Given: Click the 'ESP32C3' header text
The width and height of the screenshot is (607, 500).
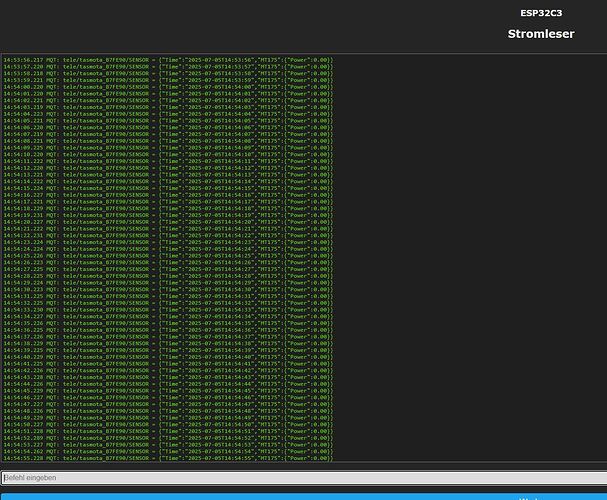Looking at the screenshot, I should point(540,13).
